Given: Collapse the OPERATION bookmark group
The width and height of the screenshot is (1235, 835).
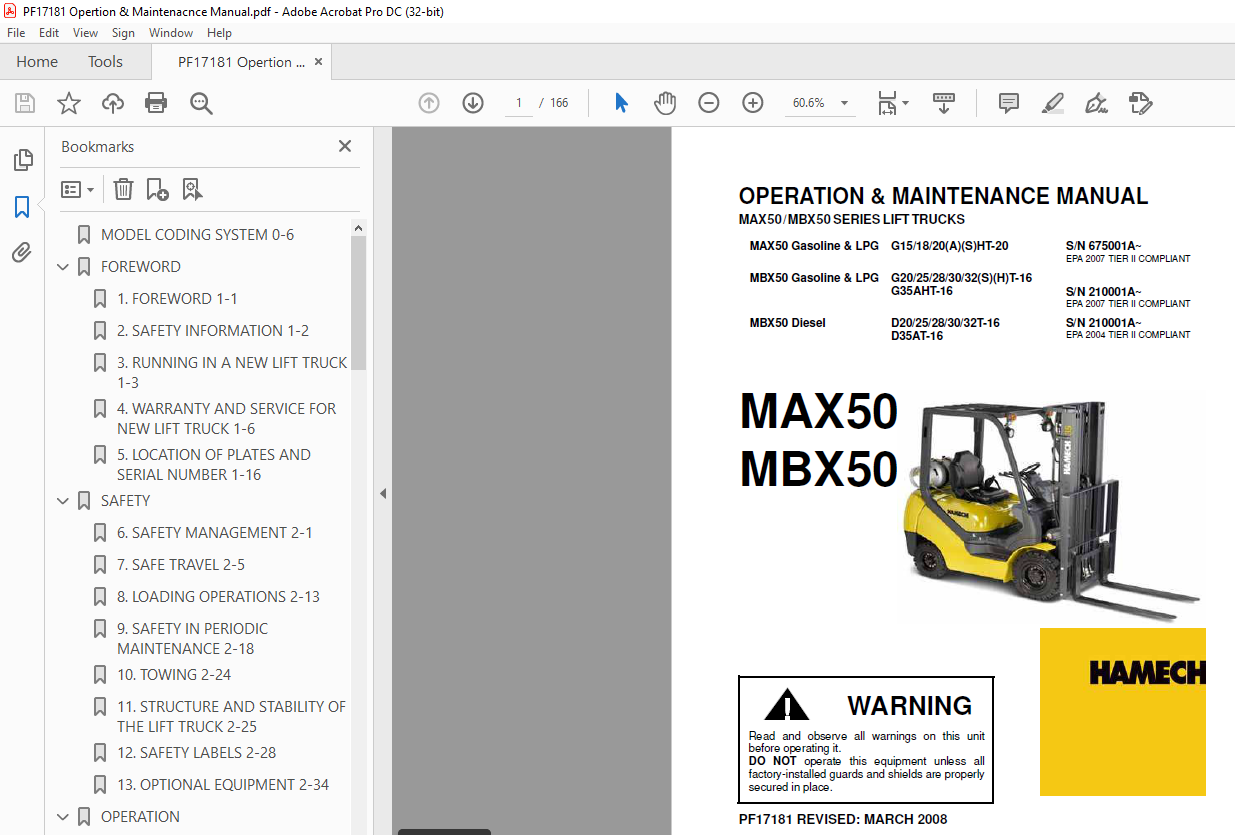Looking at the screenshot, I should pos(63,817).
